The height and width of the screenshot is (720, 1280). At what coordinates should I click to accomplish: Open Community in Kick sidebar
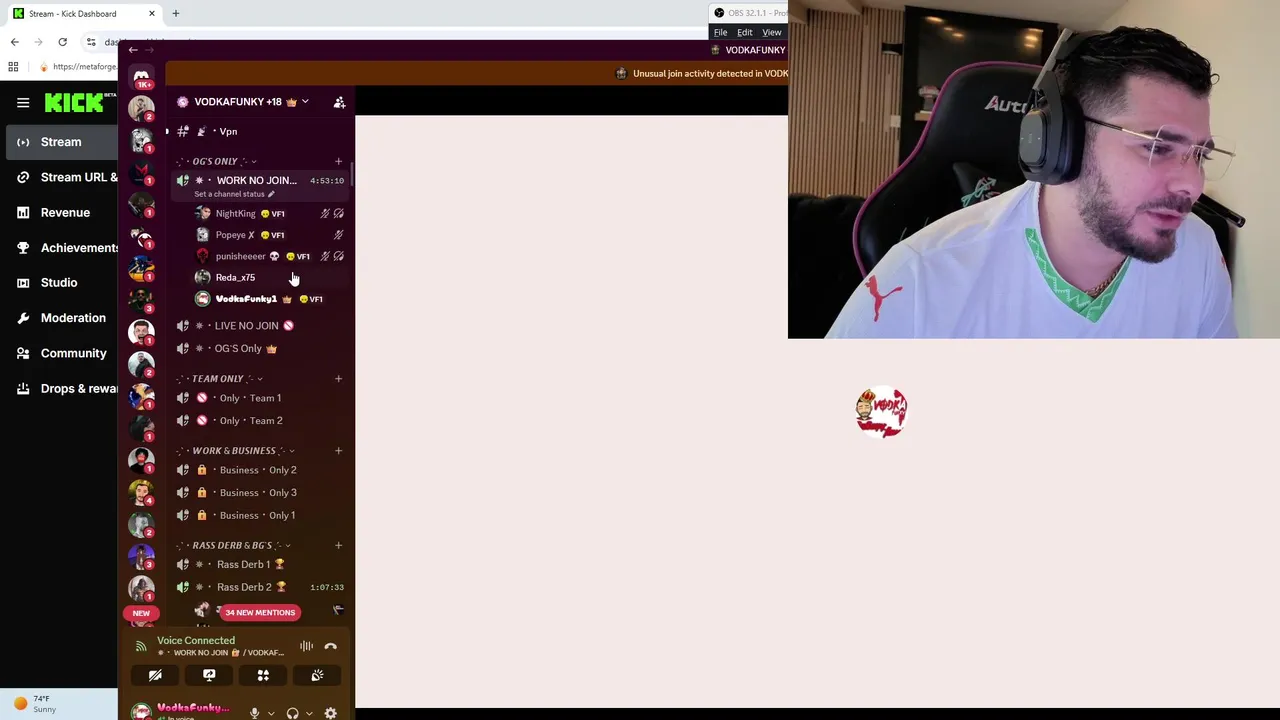click(x=62, y=353)
